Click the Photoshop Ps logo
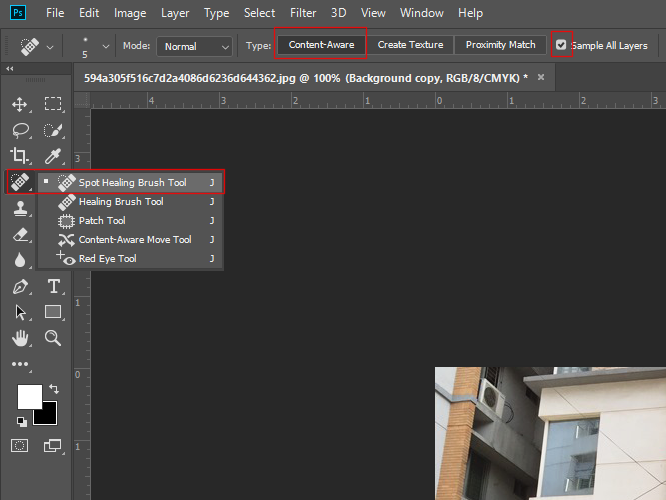The image size is (666, 500). point(18,12)
